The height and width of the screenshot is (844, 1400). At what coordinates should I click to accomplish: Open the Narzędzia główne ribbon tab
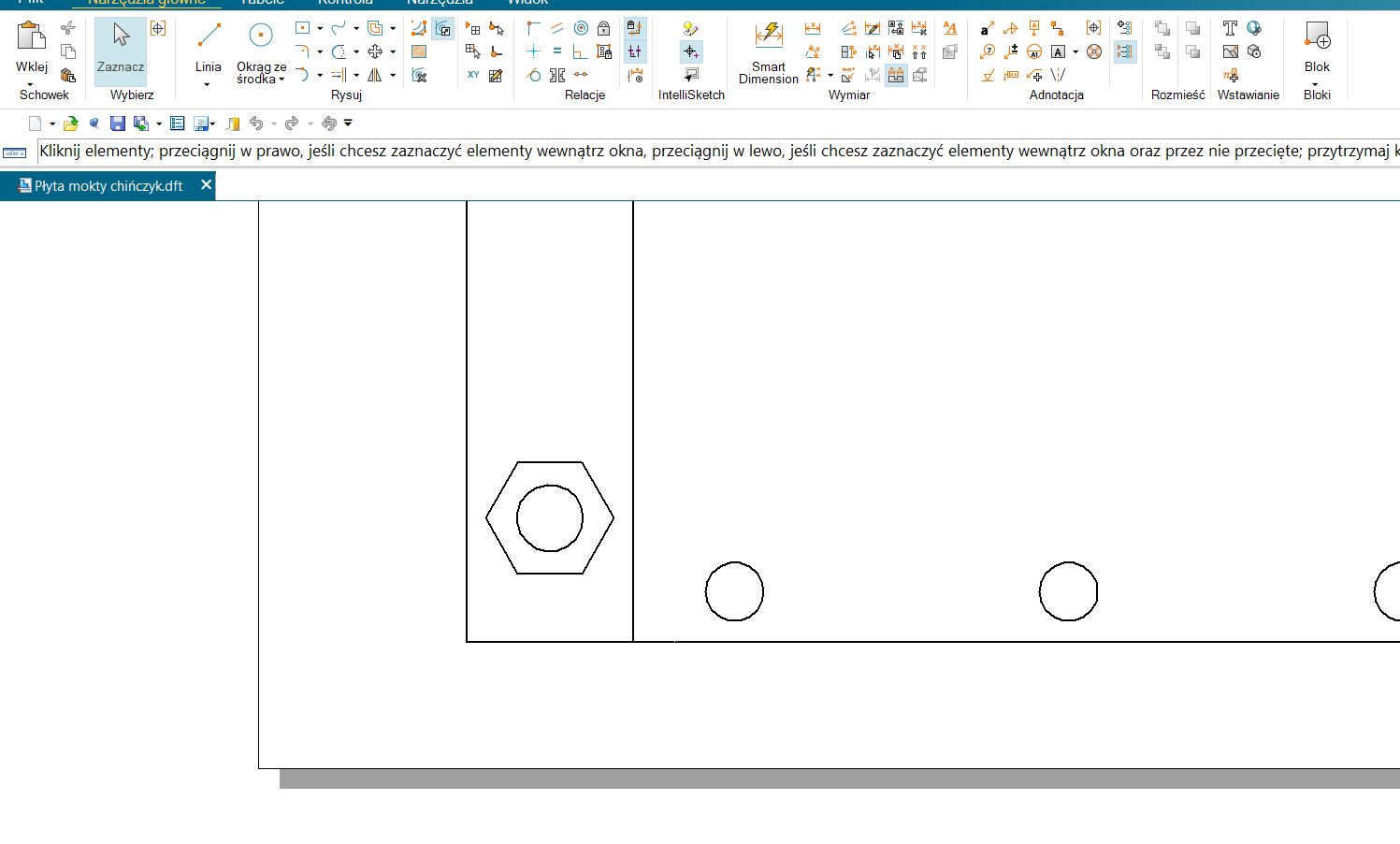147,3
